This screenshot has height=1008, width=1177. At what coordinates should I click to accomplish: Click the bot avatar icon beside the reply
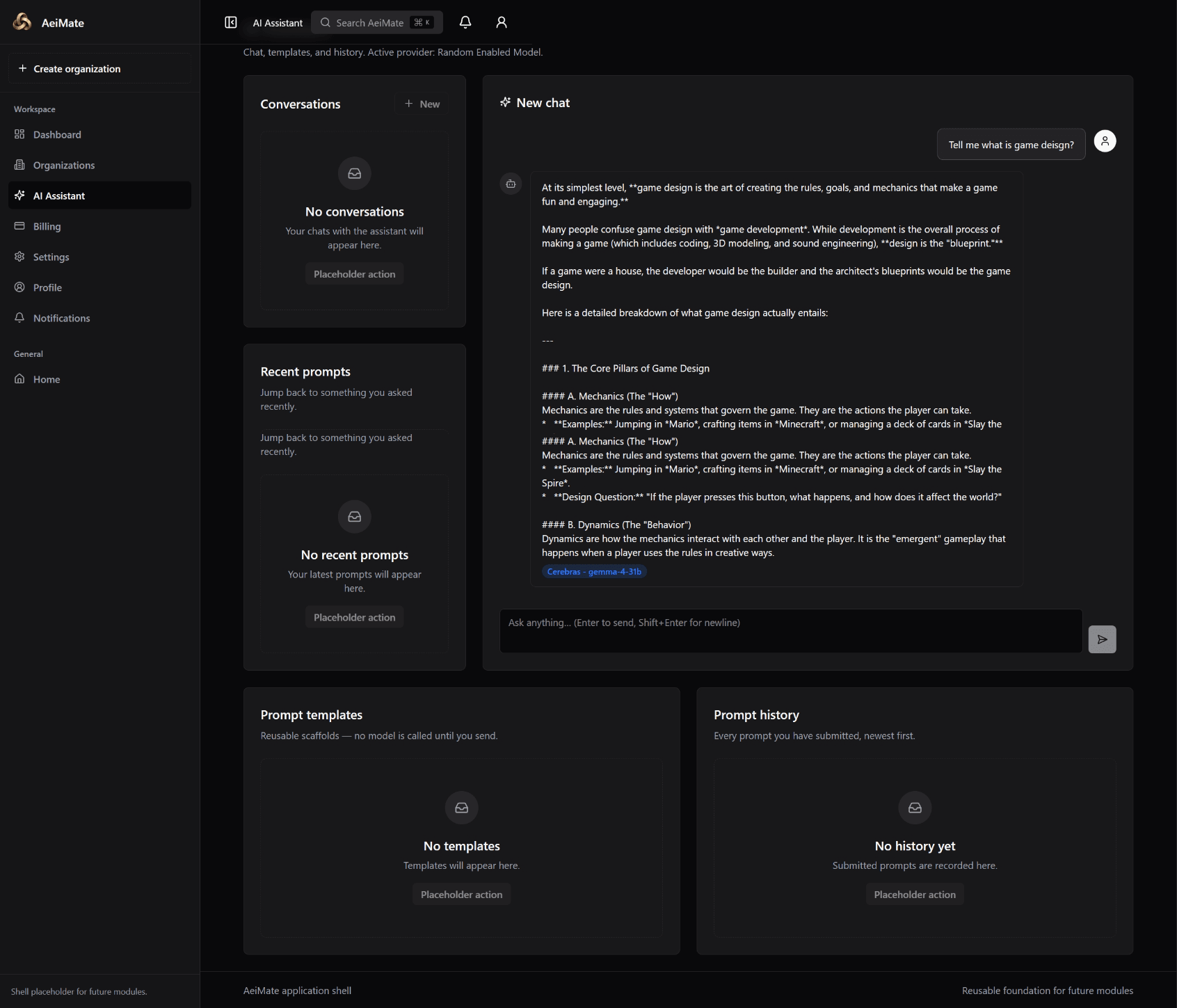pyautogui.click(x=511, y=184)
